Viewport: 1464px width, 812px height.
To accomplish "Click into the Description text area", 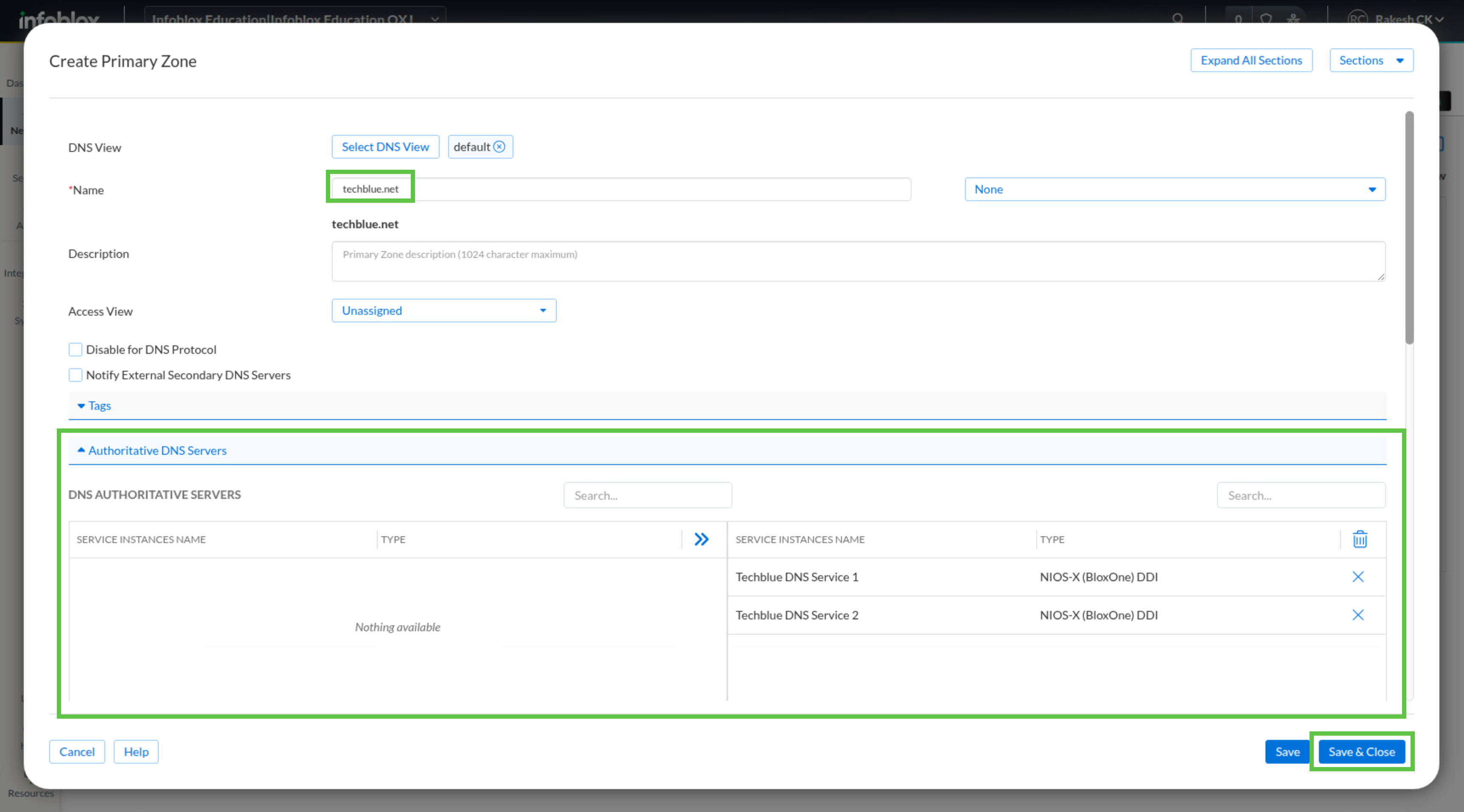I will (858, 261).
